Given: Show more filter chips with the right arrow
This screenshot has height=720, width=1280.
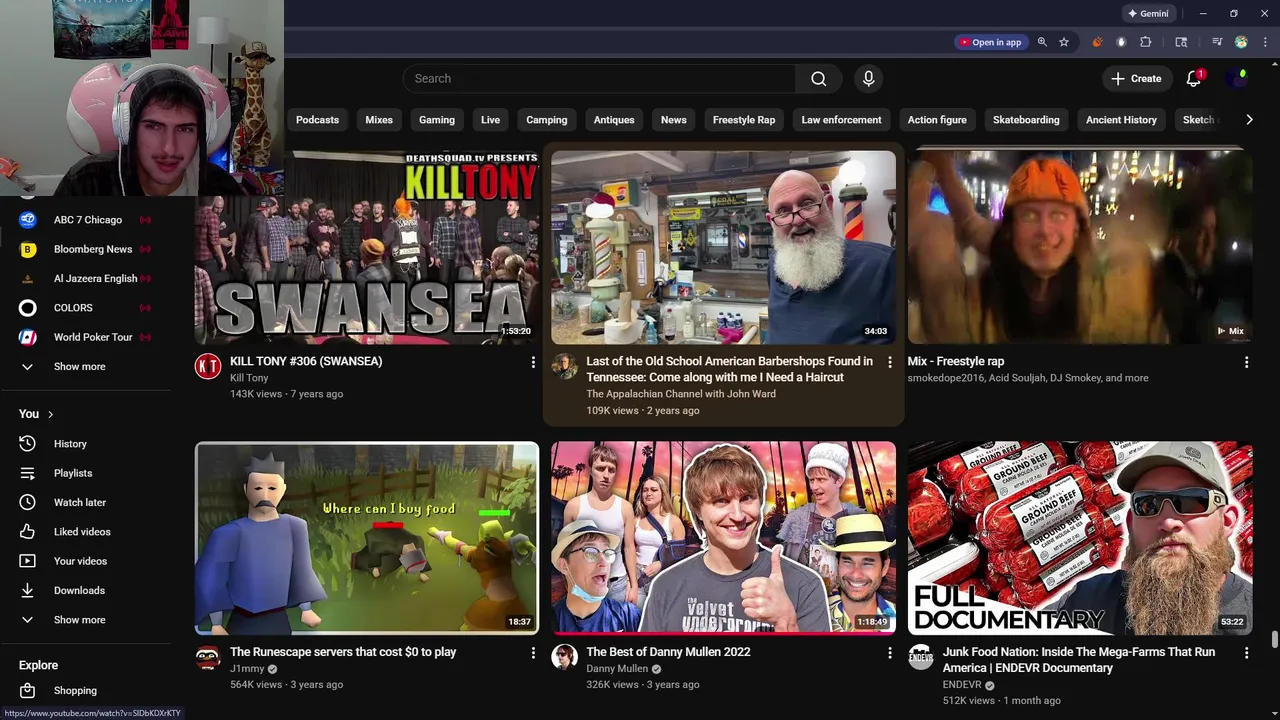Looking at the screenshot, I should click(x=1249, y=120).
